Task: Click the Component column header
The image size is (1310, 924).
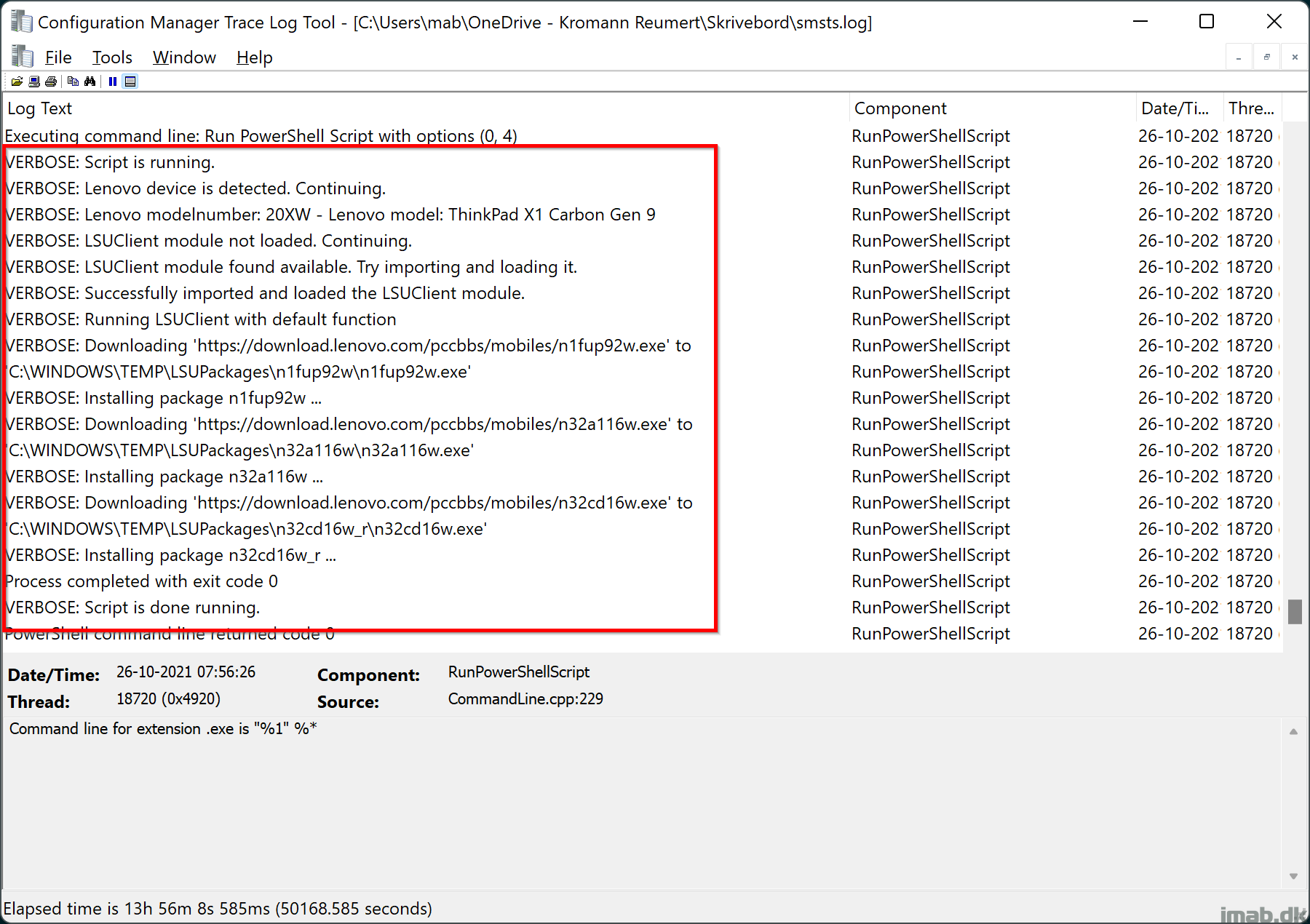Action: 993,108
